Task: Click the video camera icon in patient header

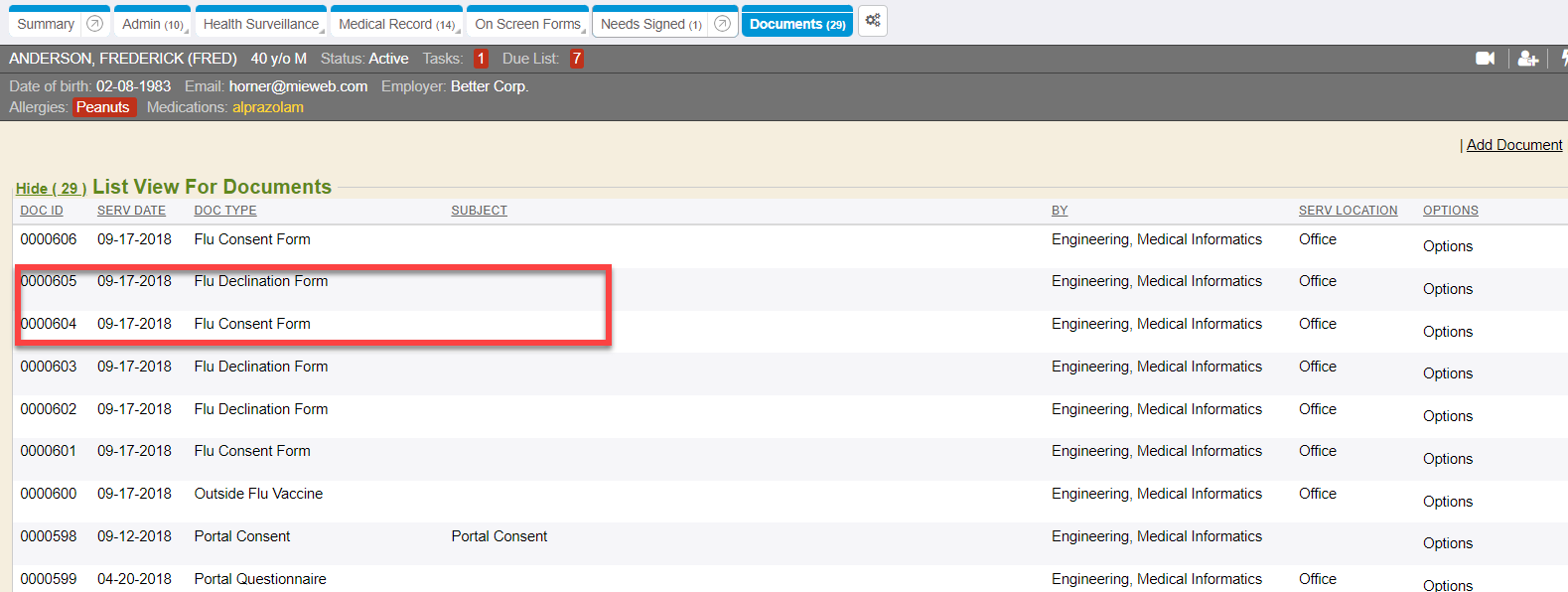Action: click(1485, 59)
